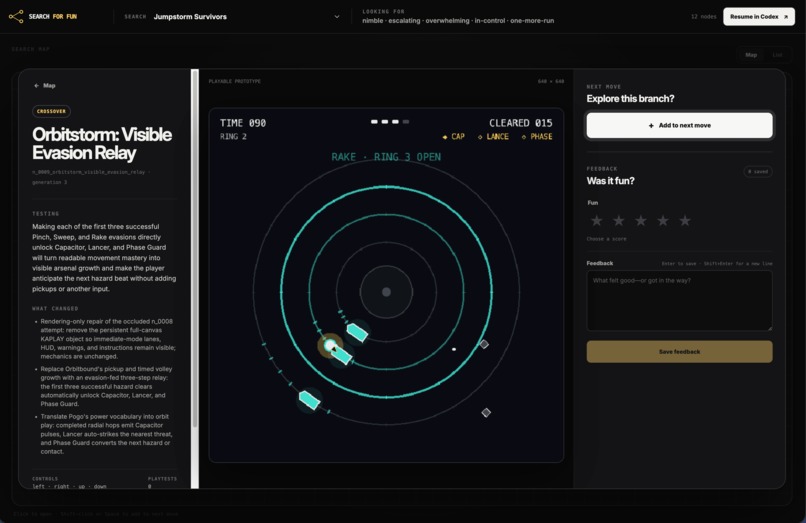Image resolution: width=806 pixels, height=523 pixels.
Task: Click the LANCE power indicator
Action: [x=493, y=137]
